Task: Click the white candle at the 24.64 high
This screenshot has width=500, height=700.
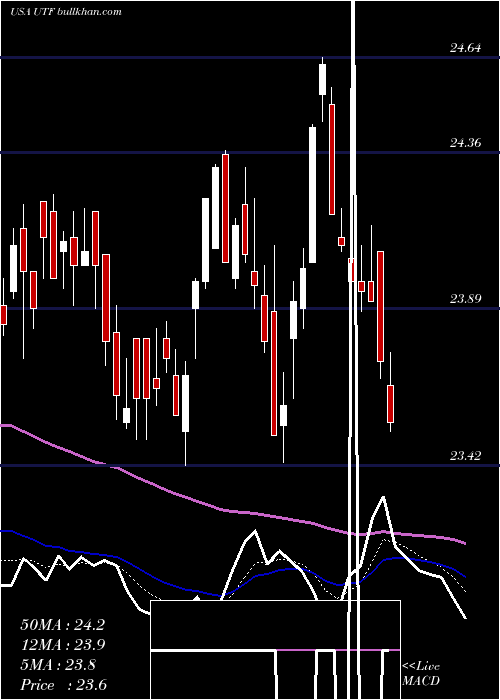Action: tap(322, 79)
